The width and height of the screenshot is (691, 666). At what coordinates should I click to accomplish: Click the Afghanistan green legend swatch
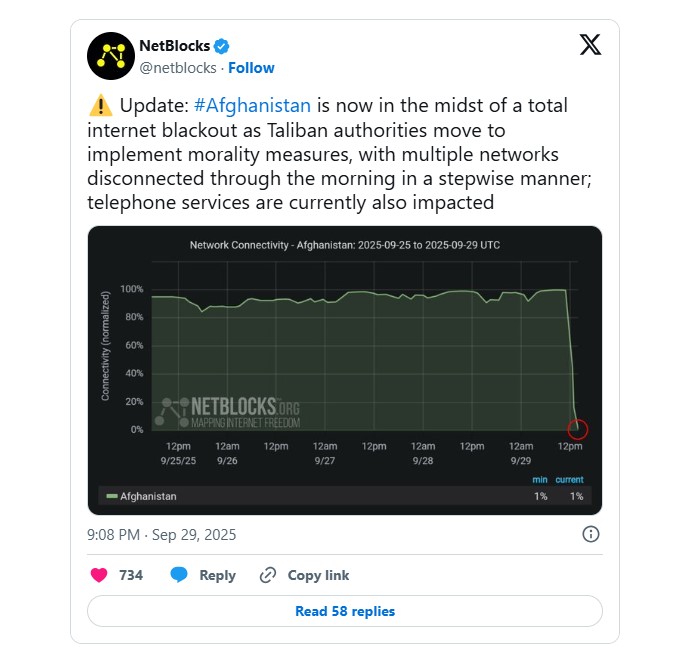pos(111,496)
